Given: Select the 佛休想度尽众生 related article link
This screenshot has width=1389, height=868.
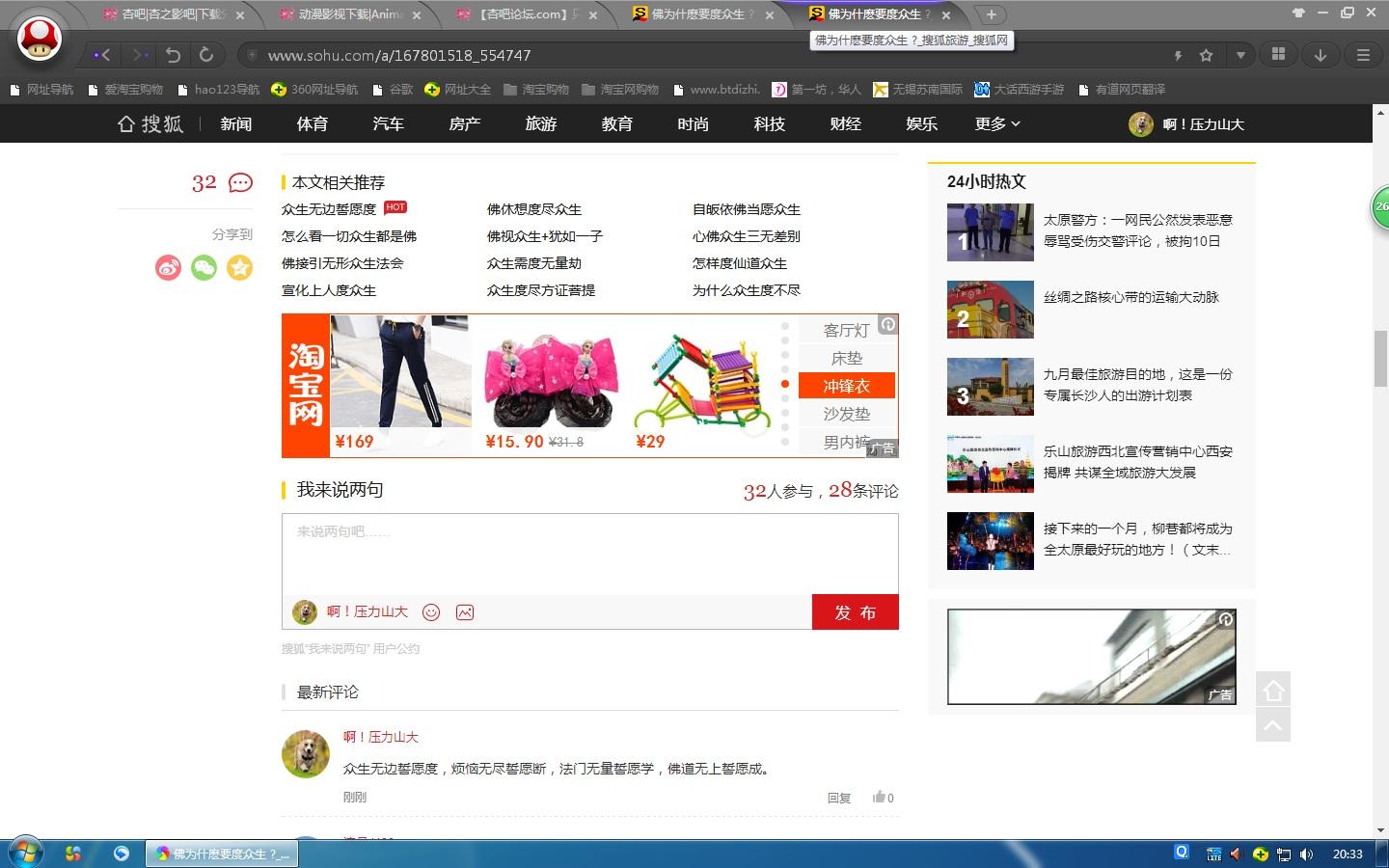Looking at the screenshot, I should (x=537, y=208).
